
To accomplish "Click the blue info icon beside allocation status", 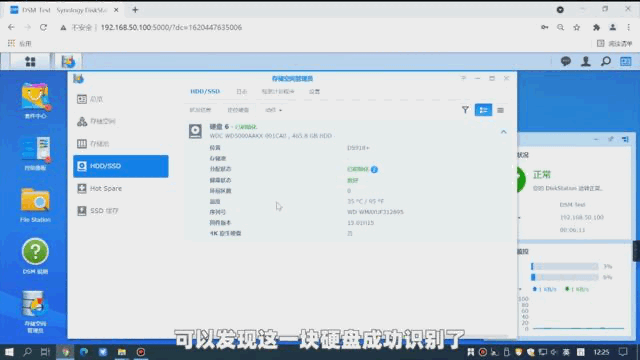I will point(374,169).
